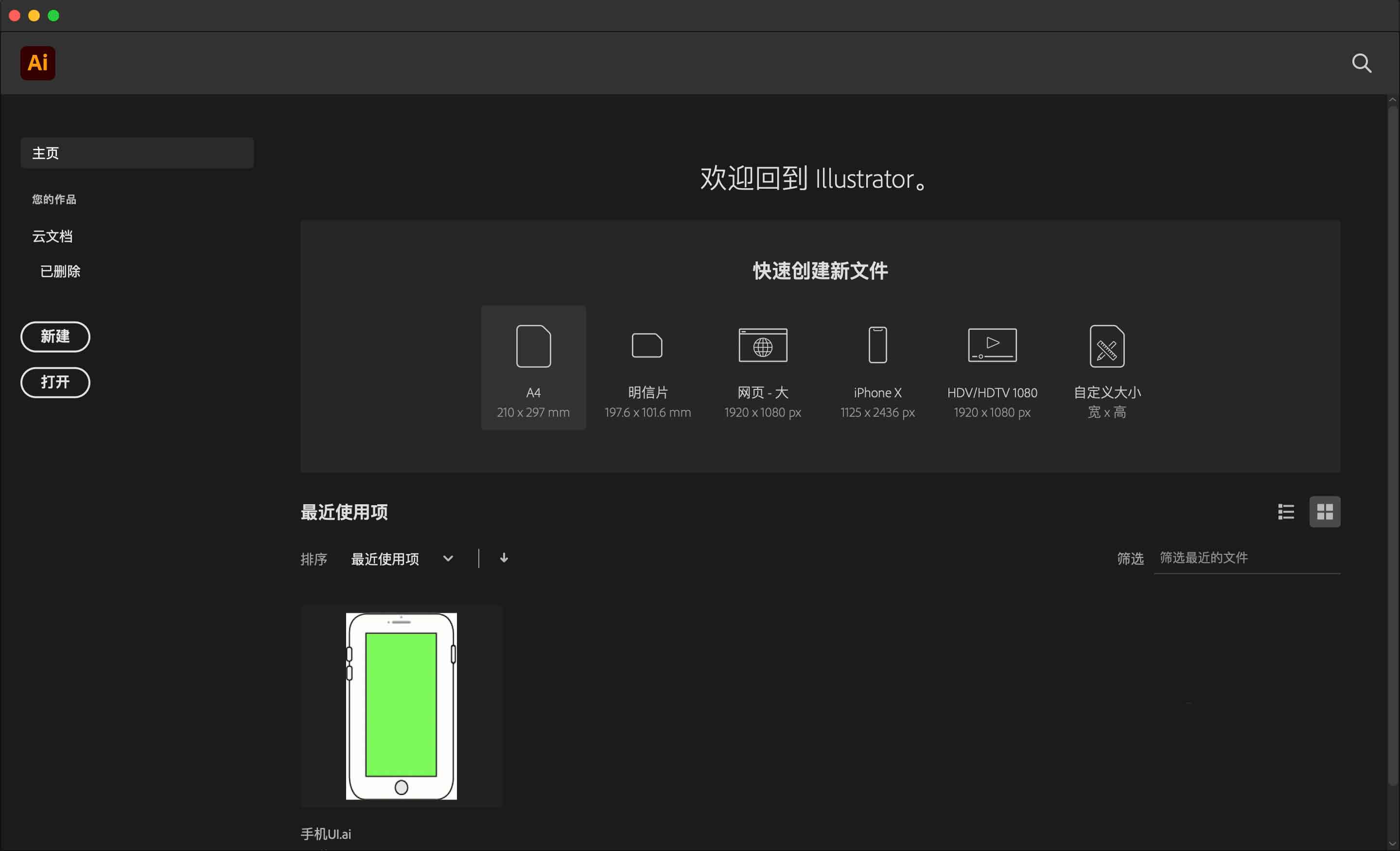Screen dimensions: 1400x851
Task: Click the vertical scrollbar on the right
Action: [x=1392, y=445]
